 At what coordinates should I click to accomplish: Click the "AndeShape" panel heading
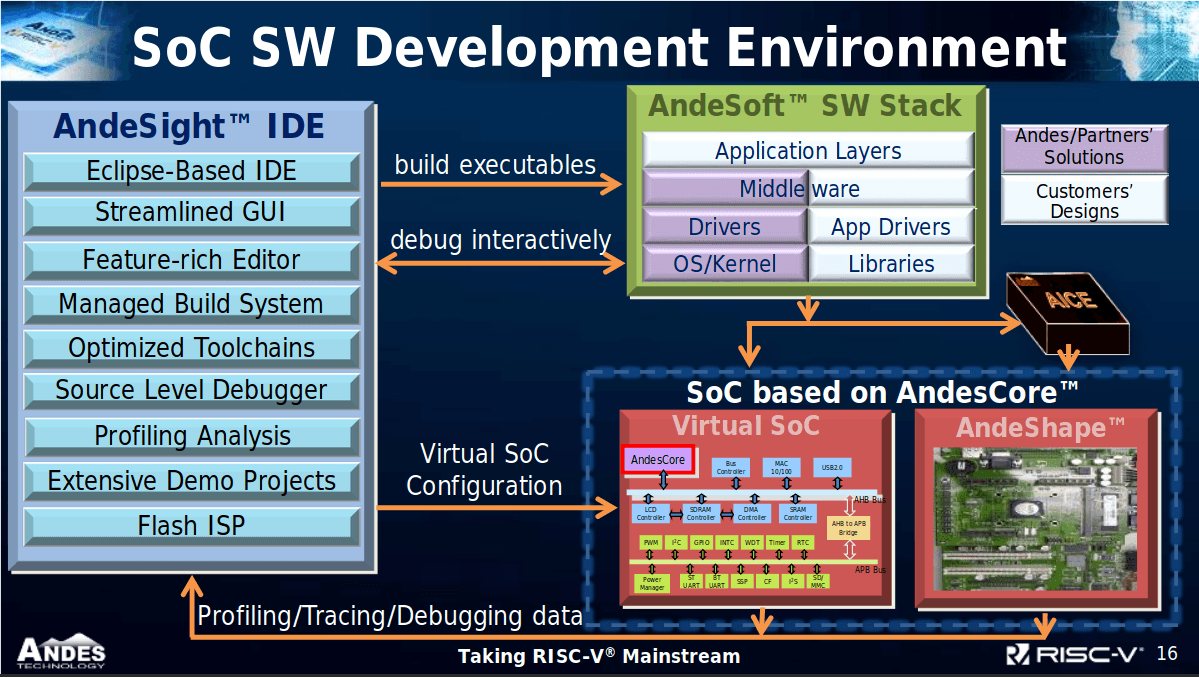click(1041, 427)
